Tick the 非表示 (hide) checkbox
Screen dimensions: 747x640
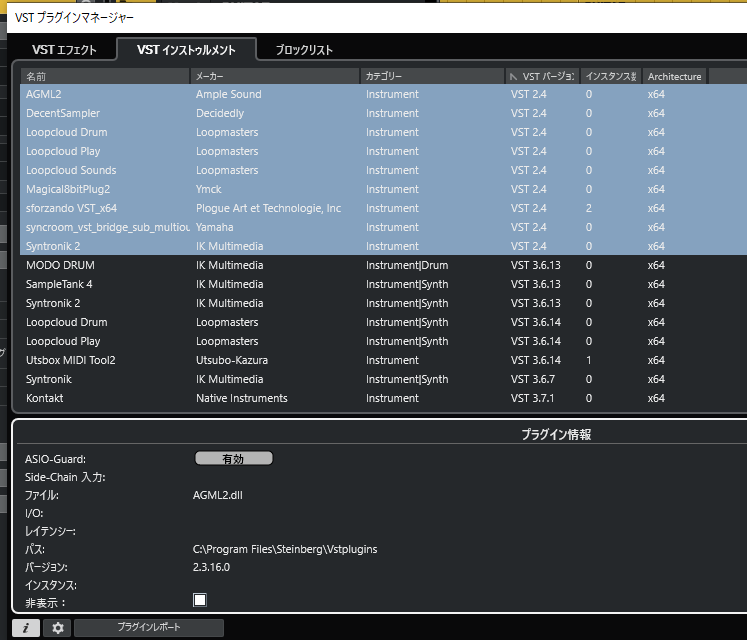pyautogui.click(x=200, y=600)
